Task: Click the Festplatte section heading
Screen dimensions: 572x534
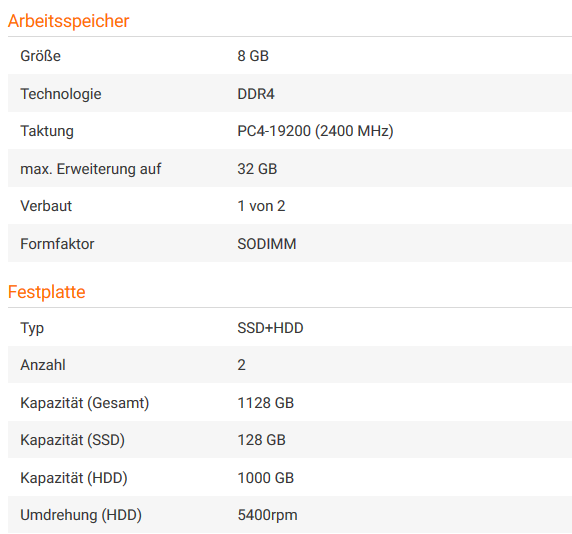Action: click(47, 292)
